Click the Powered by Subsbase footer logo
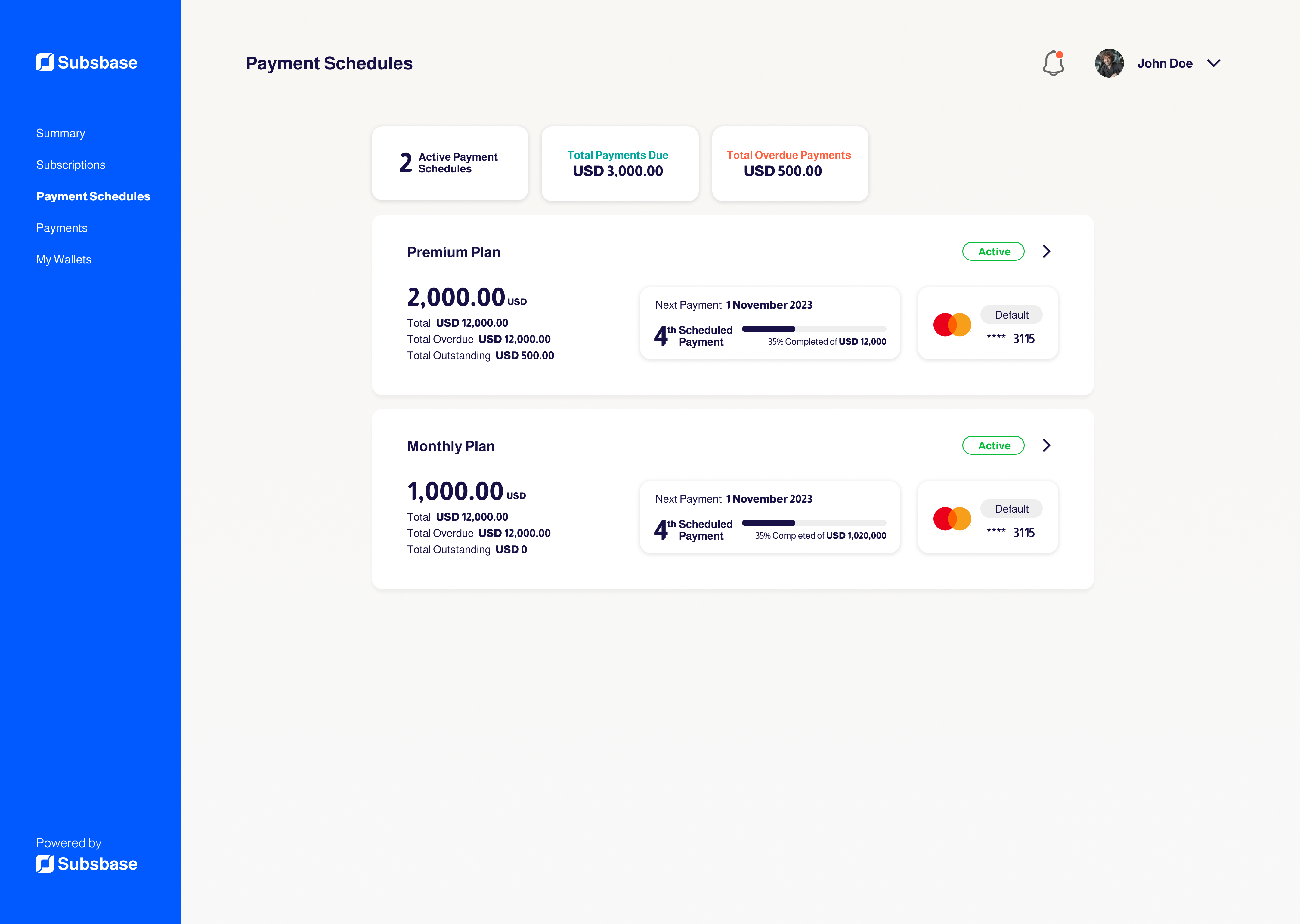The height and width of the screenshot is (924, 1300). (x=86, y=864)
